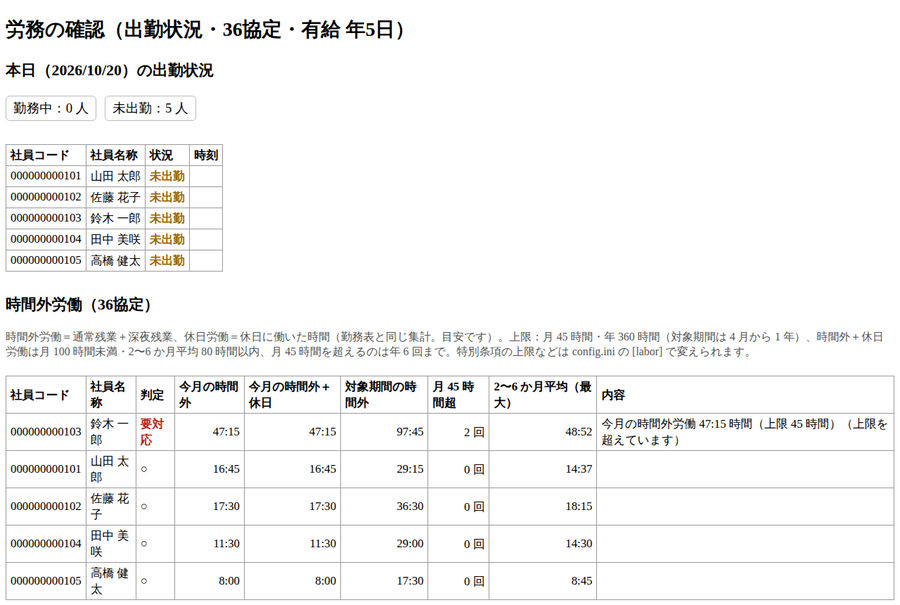Click the 48:52 average value
Image resolution: width=900 pixels, height=605 pixels.
(579, 432)
